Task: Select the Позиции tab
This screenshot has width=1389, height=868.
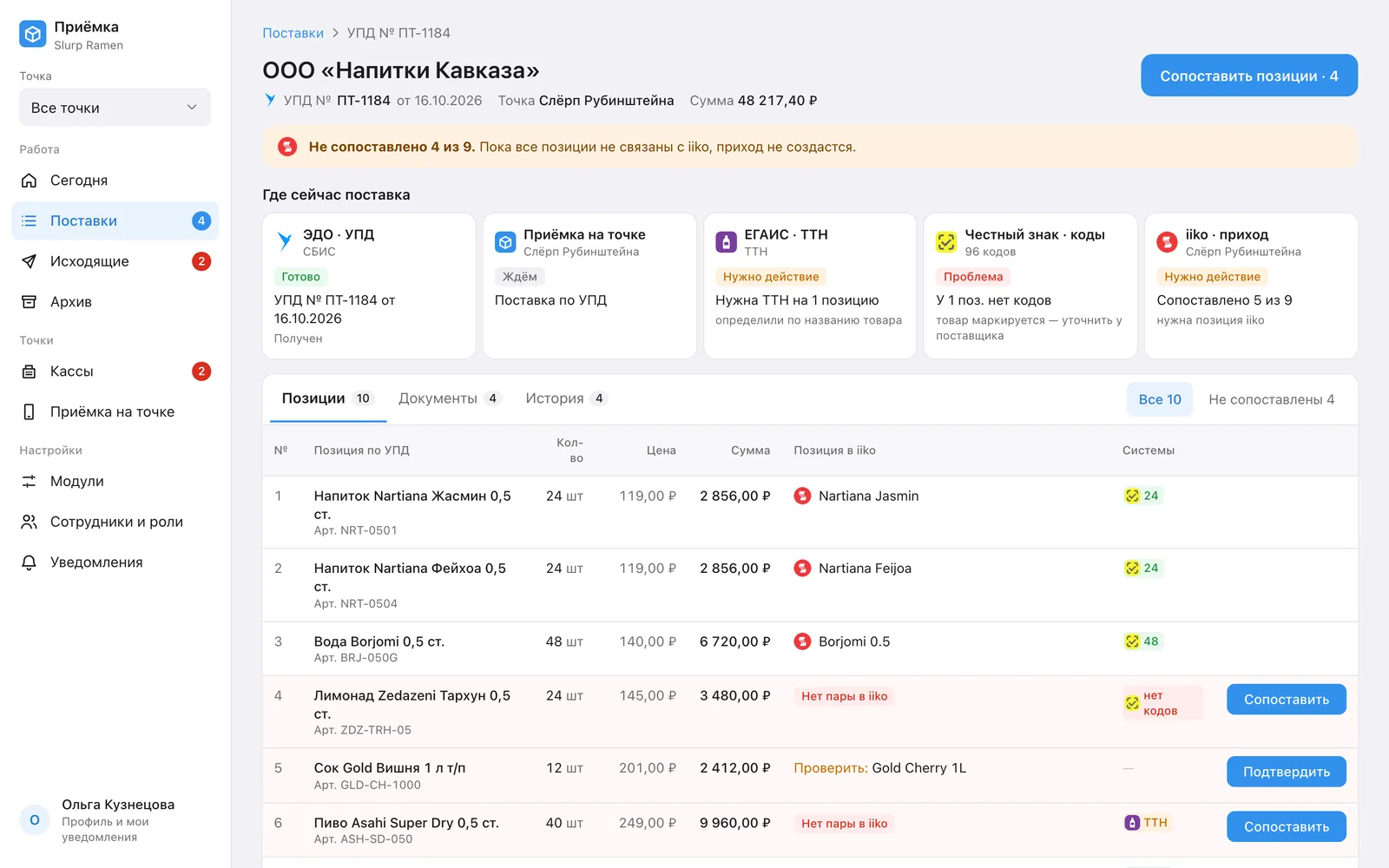Action: tap(328, 398)
